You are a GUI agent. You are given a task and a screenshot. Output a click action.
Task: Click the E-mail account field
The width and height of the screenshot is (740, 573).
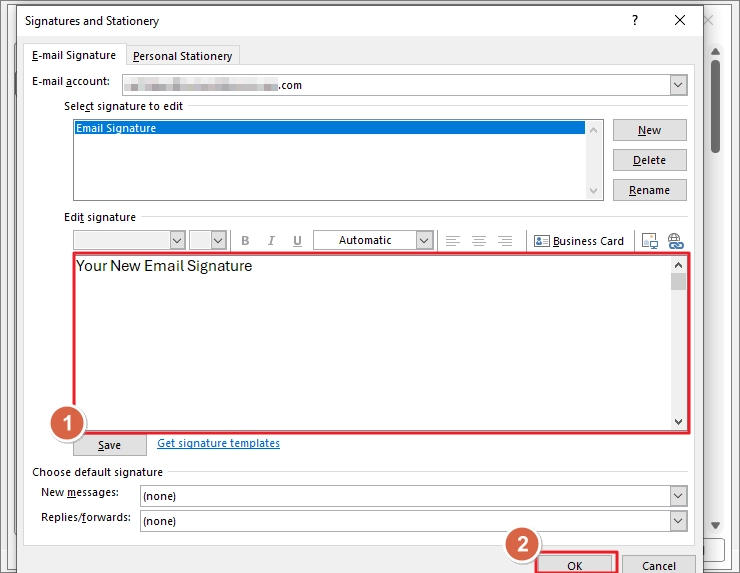pos(396,85)
